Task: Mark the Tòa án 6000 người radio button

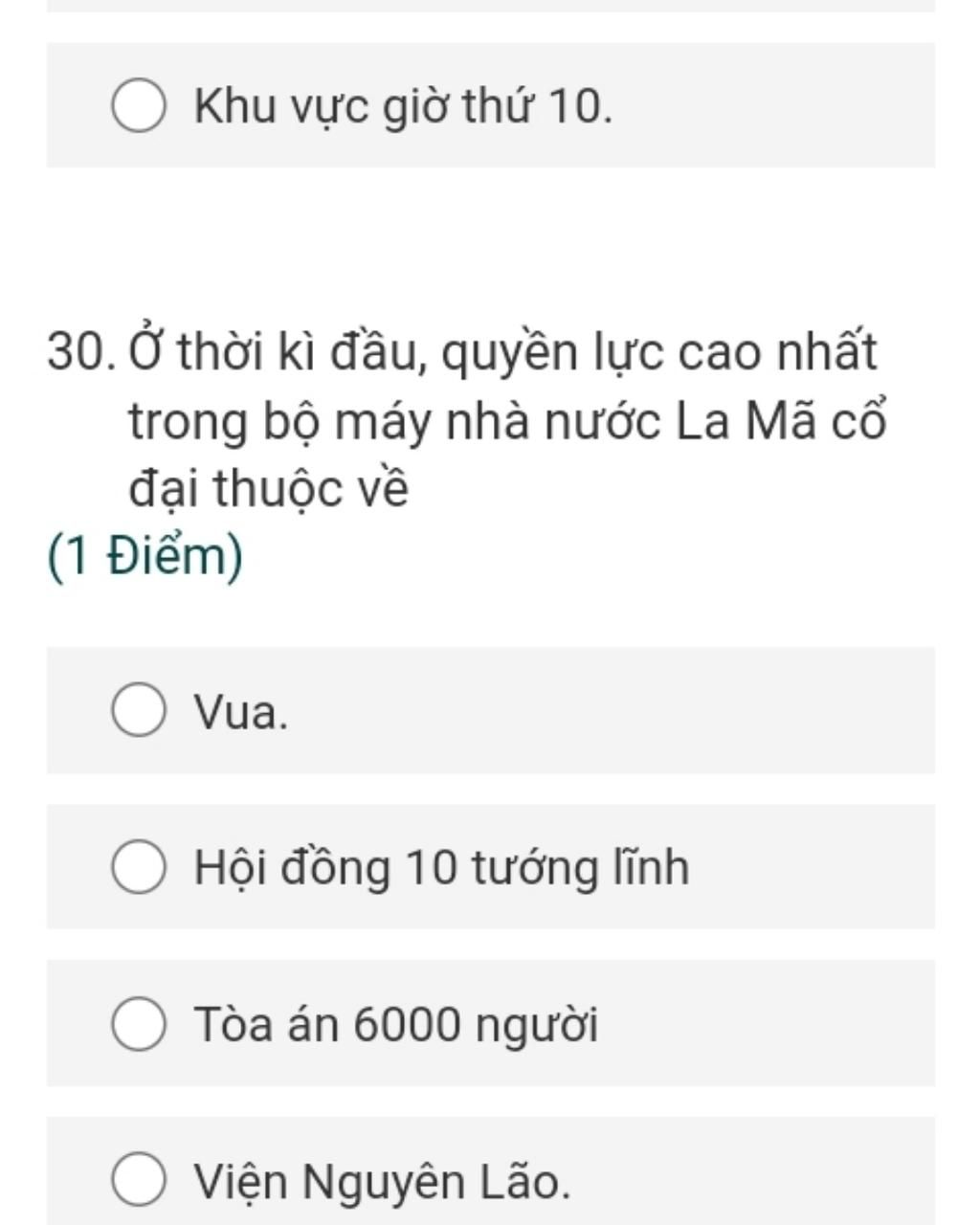Action: tap(140, 1023)
